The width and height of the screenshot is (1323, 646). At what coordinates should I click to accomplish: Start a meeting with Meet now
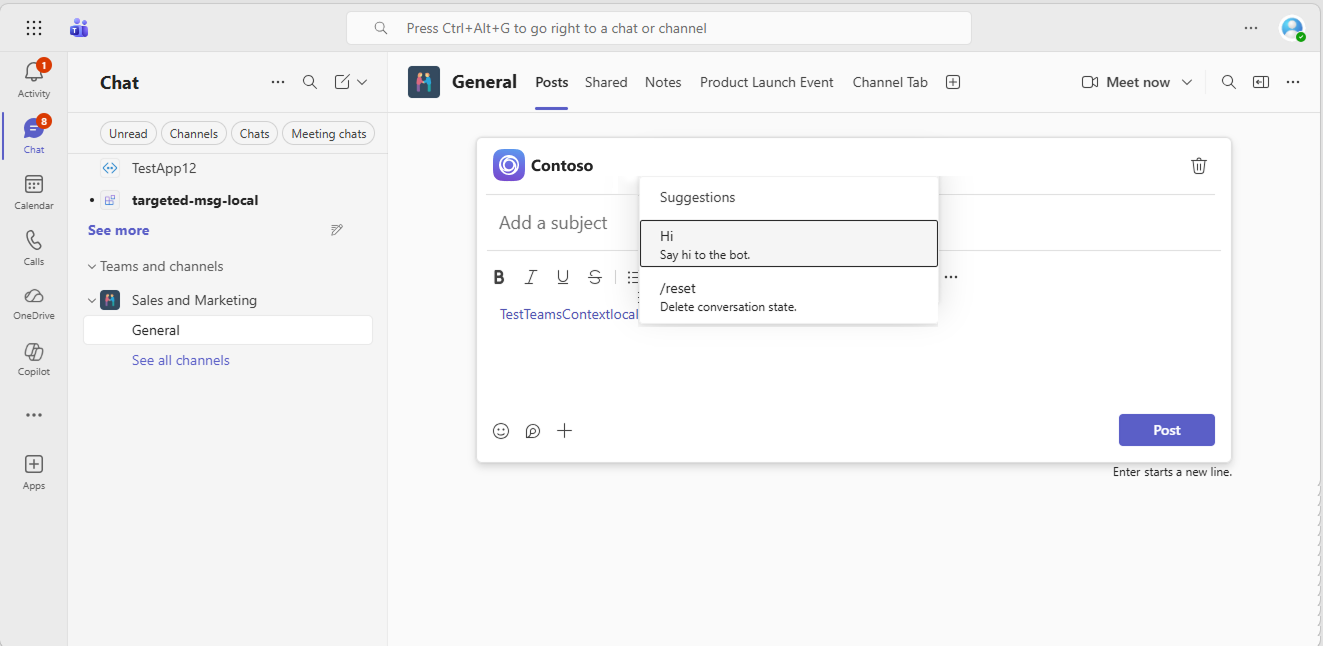click(x=1126, y=82)
